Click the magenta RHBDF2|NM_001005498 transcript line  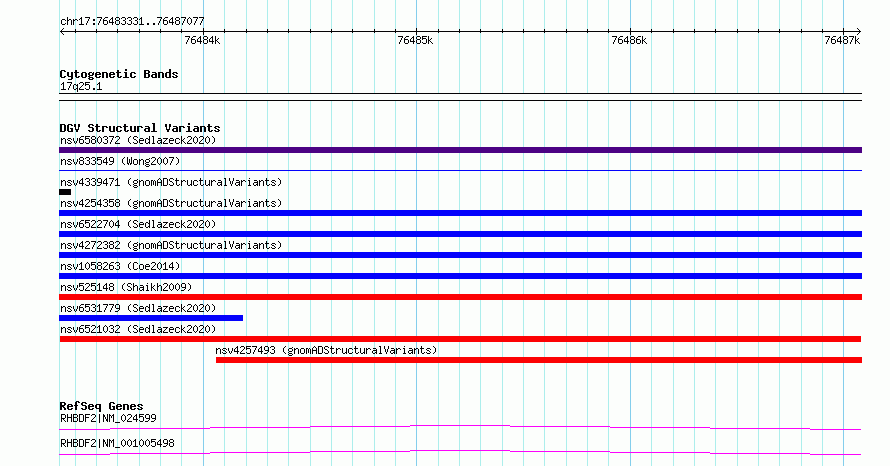point(460,452)
